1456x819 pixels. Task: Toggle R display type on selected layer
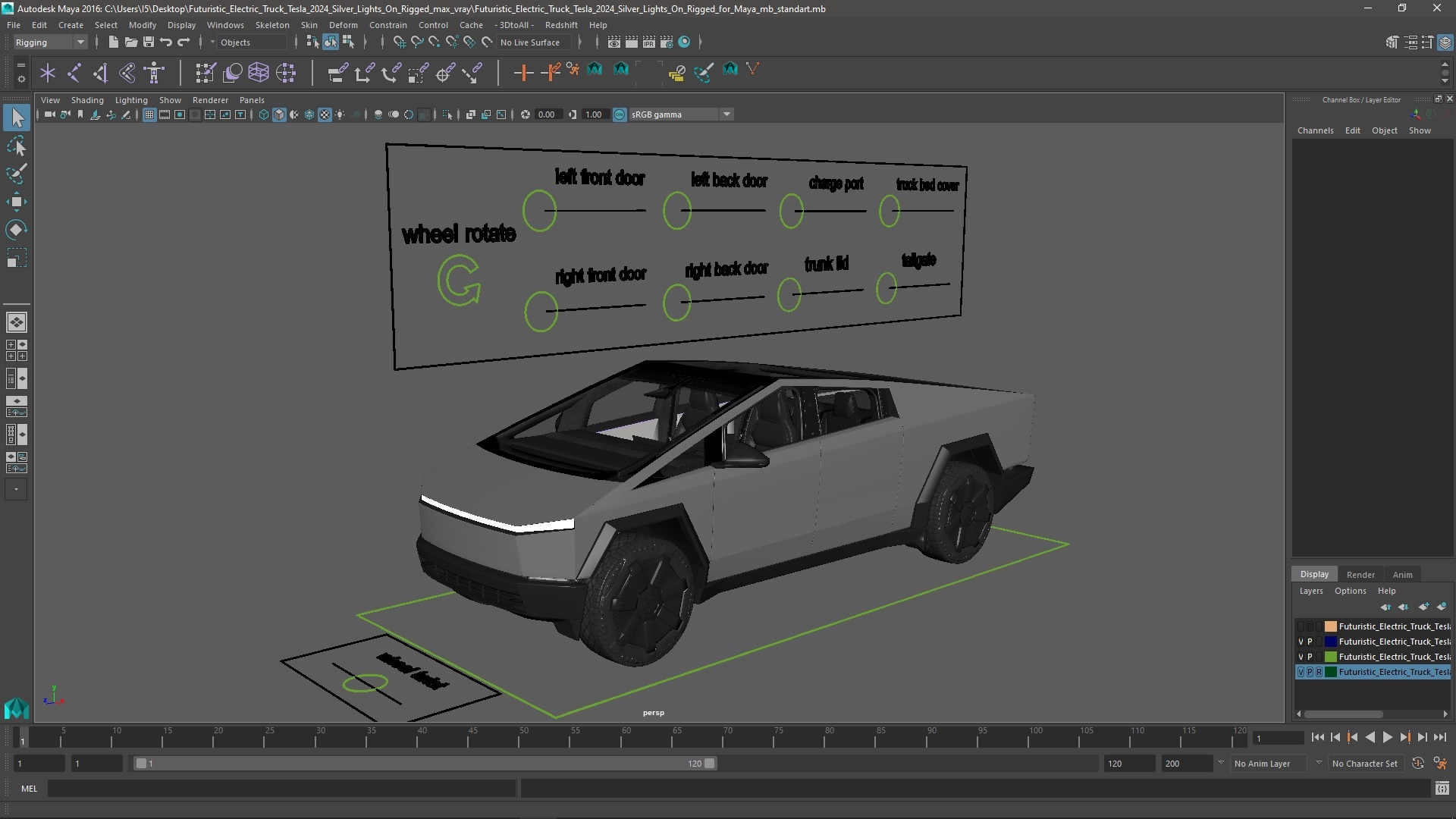[x=1319, y=672]
